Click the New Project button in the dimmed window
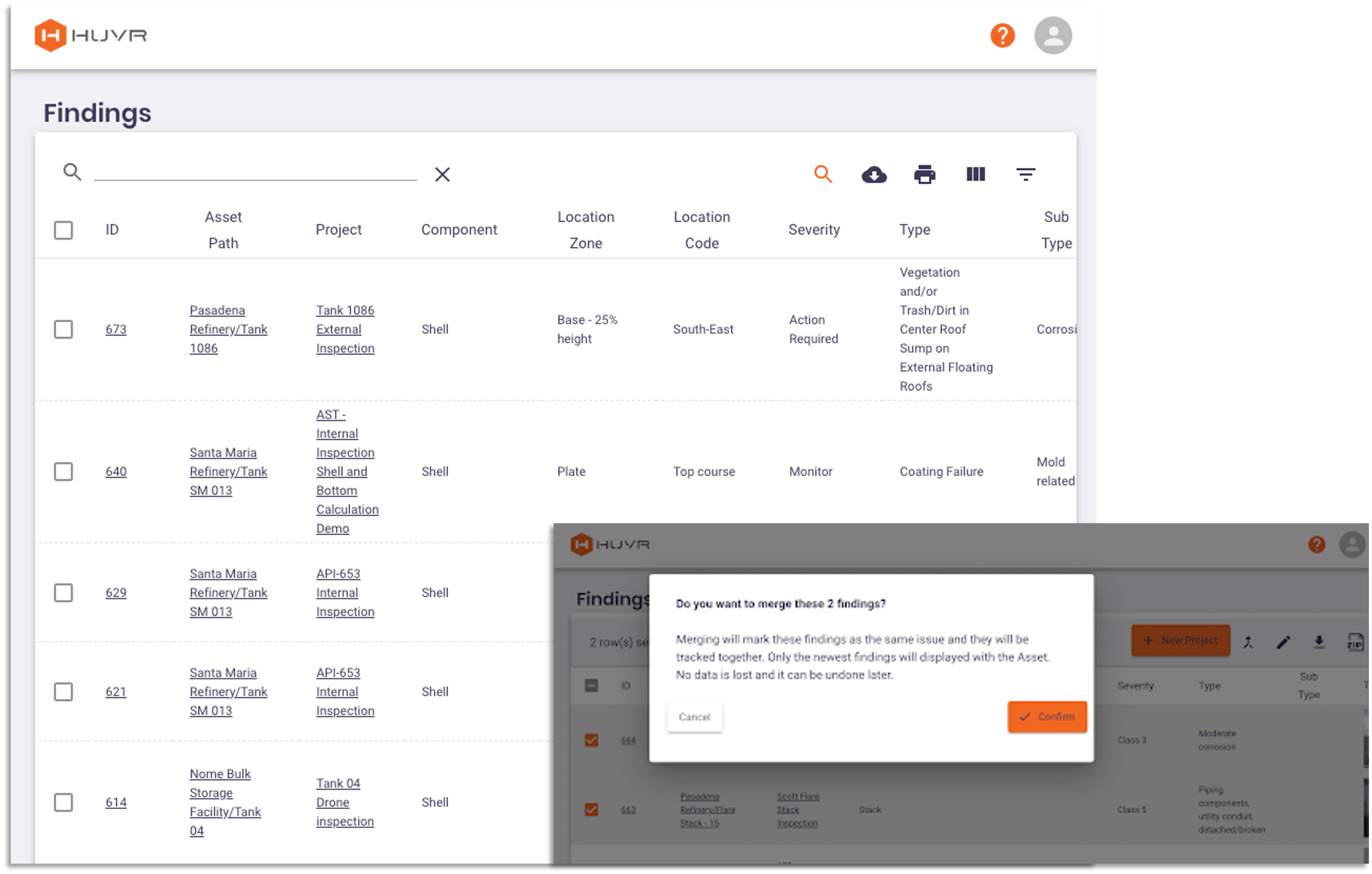 pyautogui.click(x=1181, y=641)
